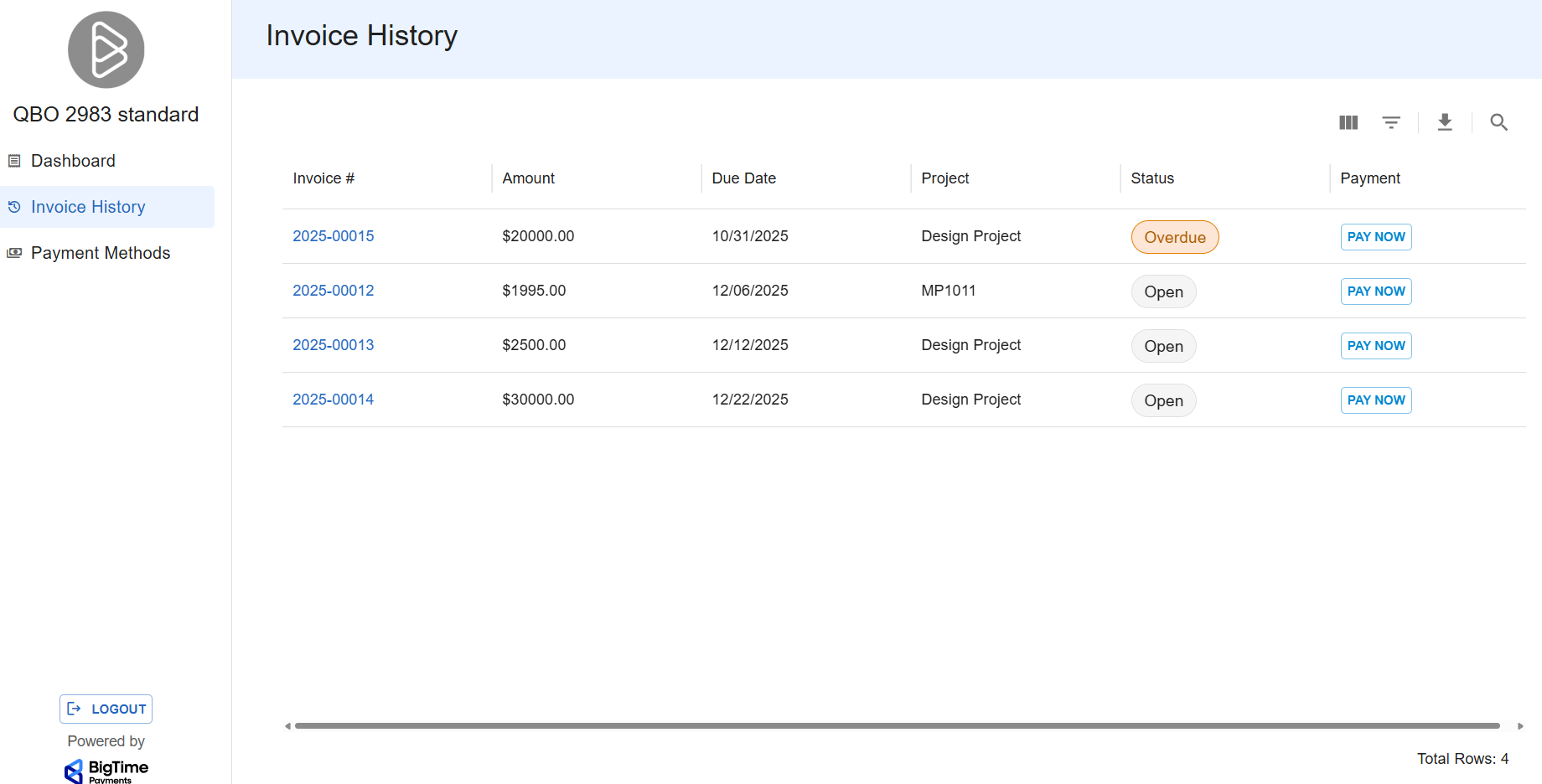This screenshot has height=784, width=1542.
Task: Click the company logo avatar
Action: coord(106,49)
